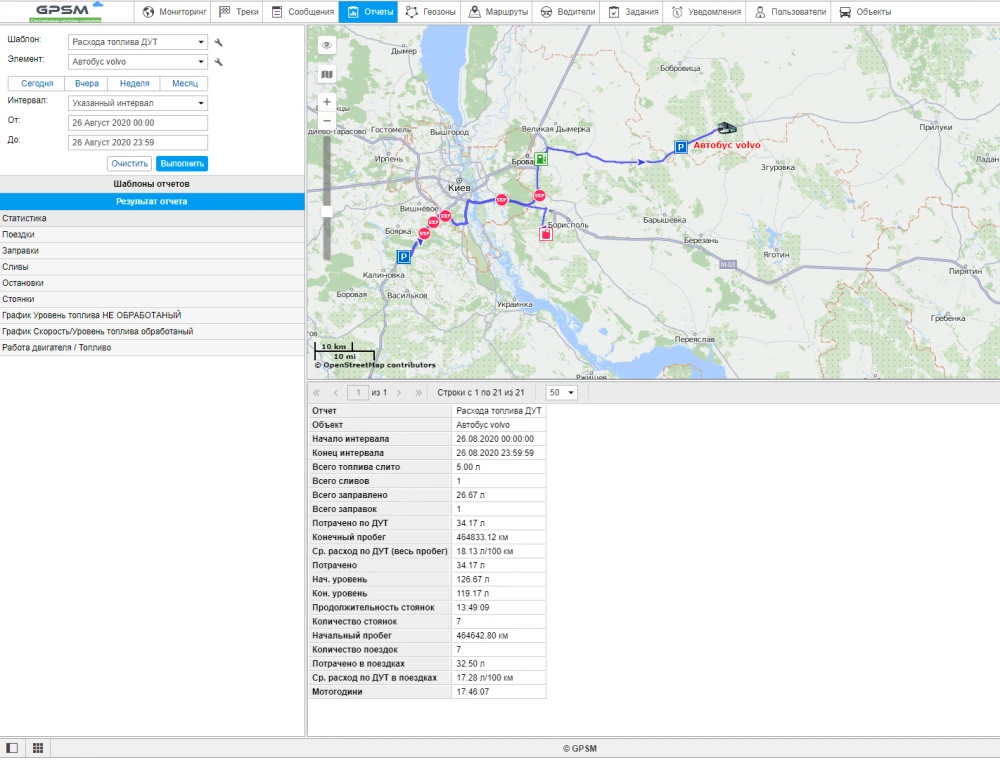Select the Неделя quick interval
This screenshot has height=761, width=1000.
(135, 84)
